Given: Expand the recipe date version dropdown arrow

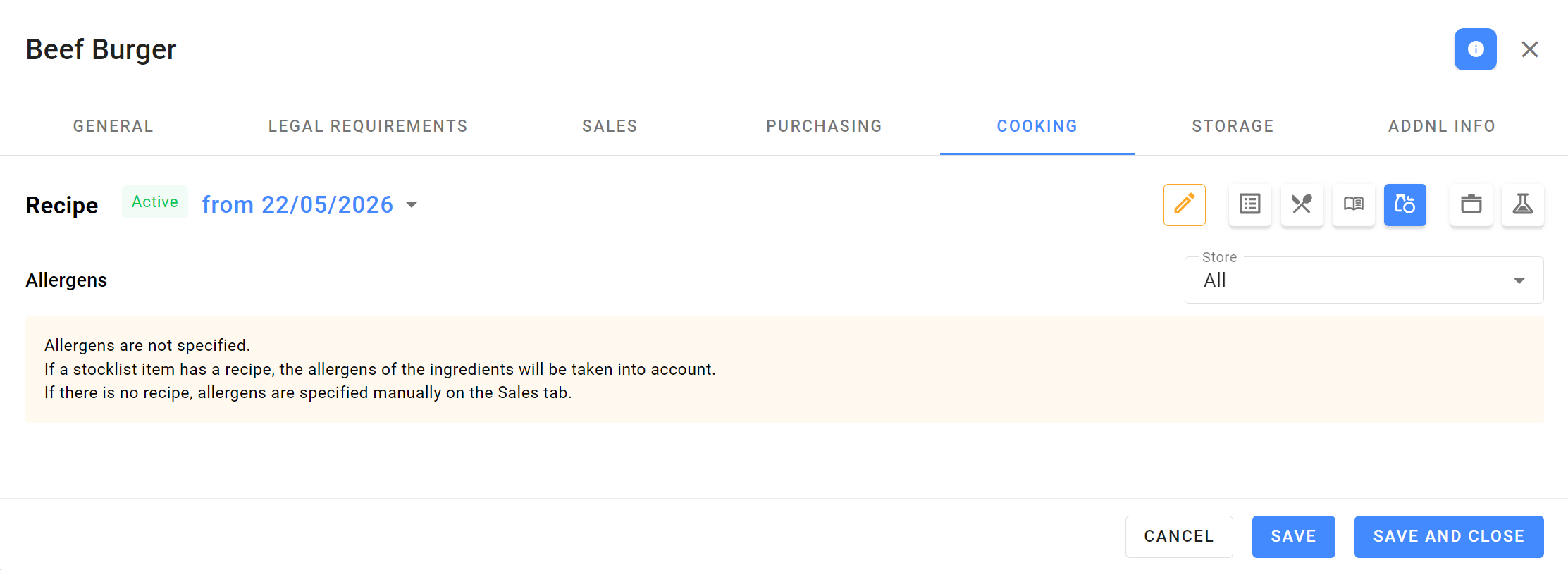Looking at the screenshot, I should [x=412, y=205].
